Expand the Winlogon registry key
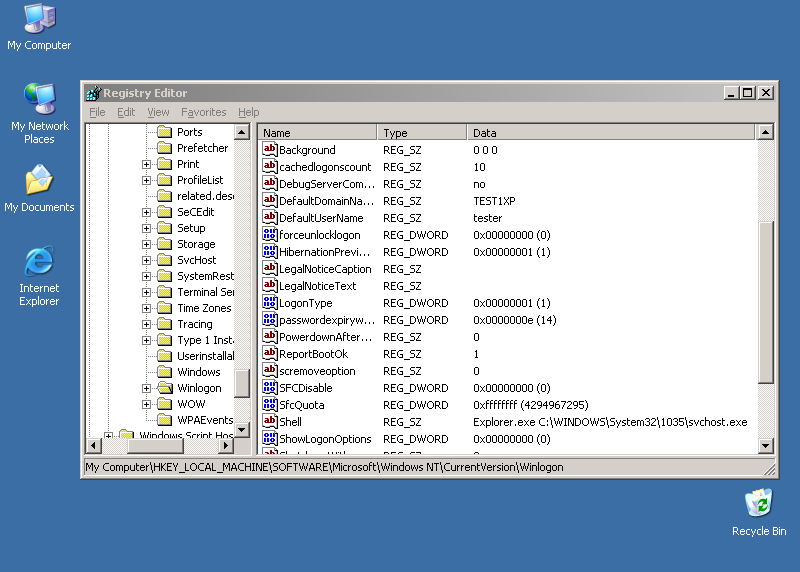Viewport: 800px width, 572px height. (x=146, y=388)
